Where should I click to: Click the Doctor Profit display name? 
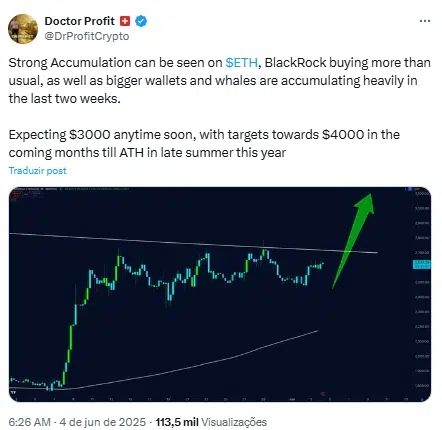tap(79, 21)
